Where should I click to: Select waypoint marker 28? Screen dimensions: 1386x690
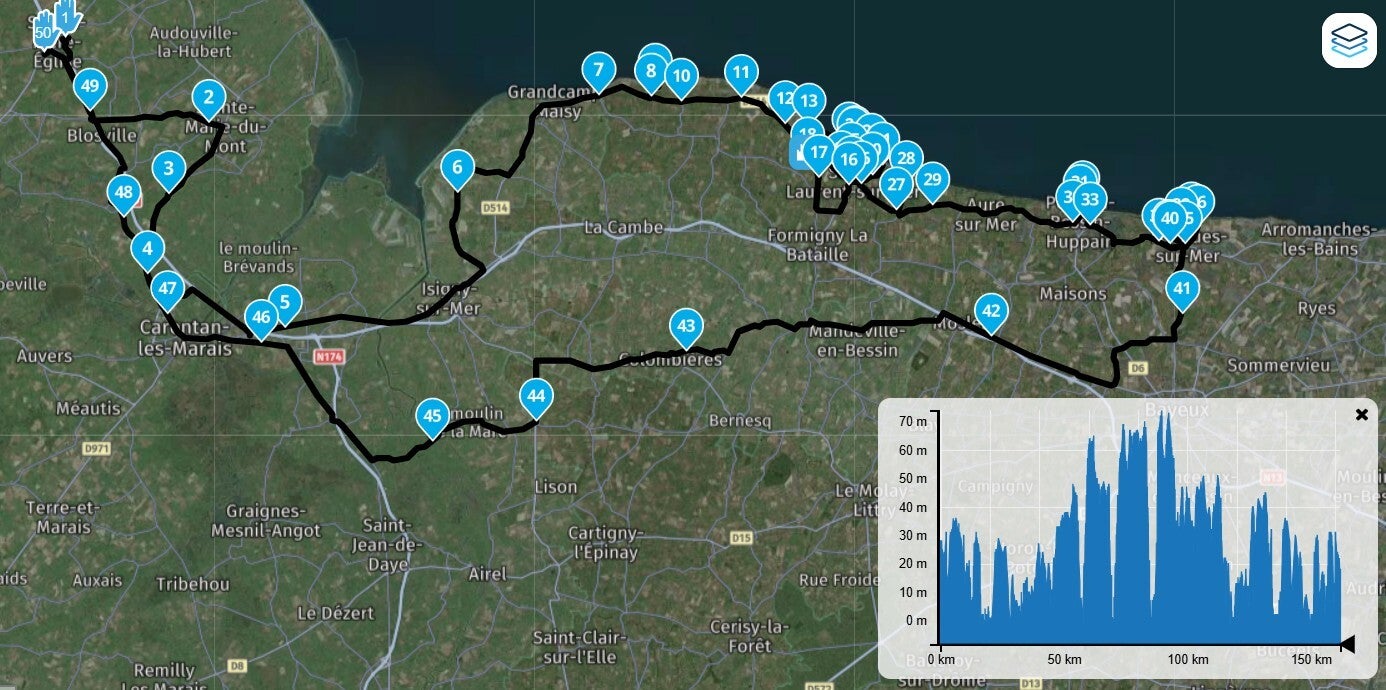(905, 158)
